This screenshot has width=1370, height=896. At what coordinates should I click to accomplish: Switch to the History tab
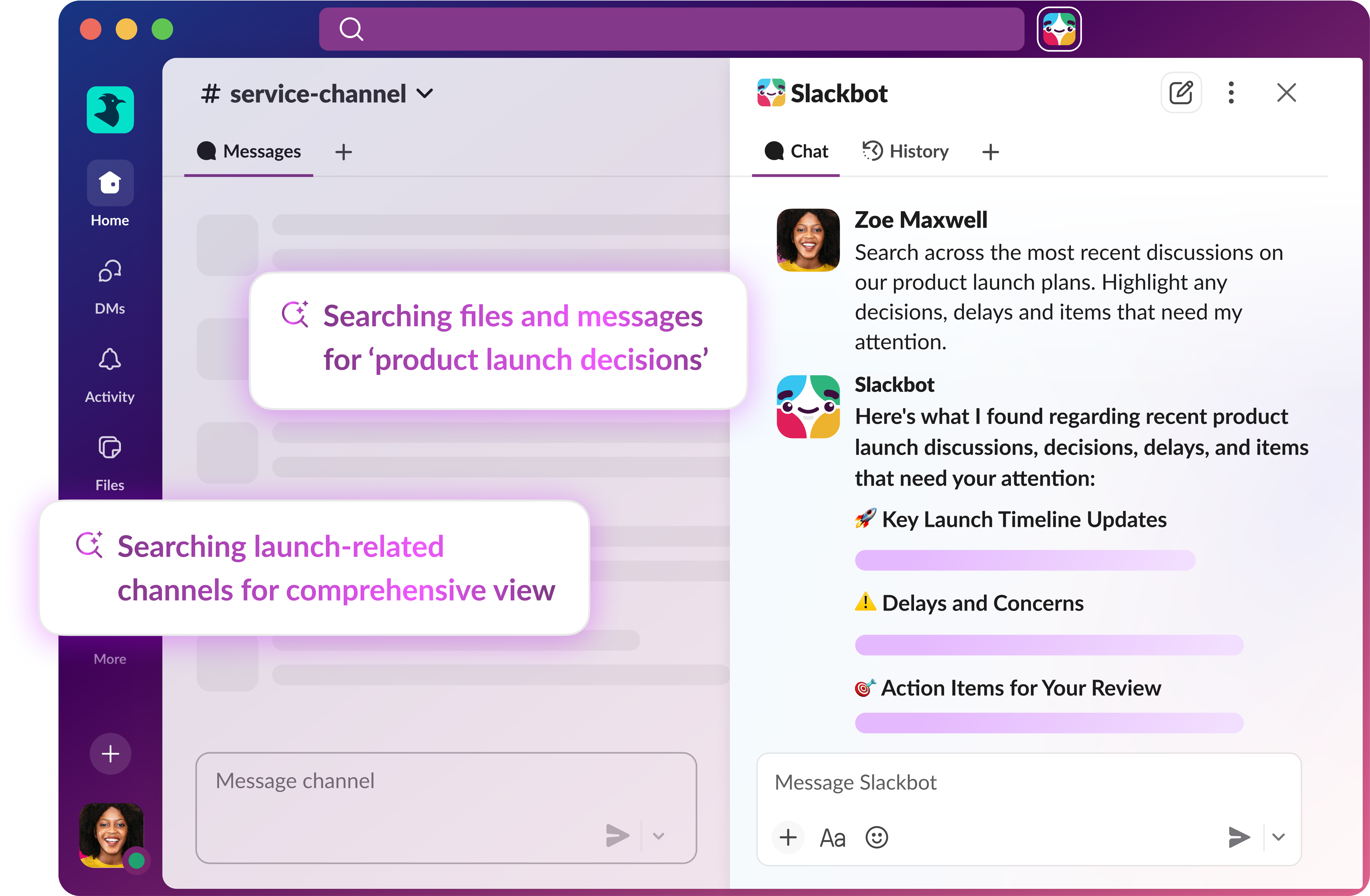[905, 151]
